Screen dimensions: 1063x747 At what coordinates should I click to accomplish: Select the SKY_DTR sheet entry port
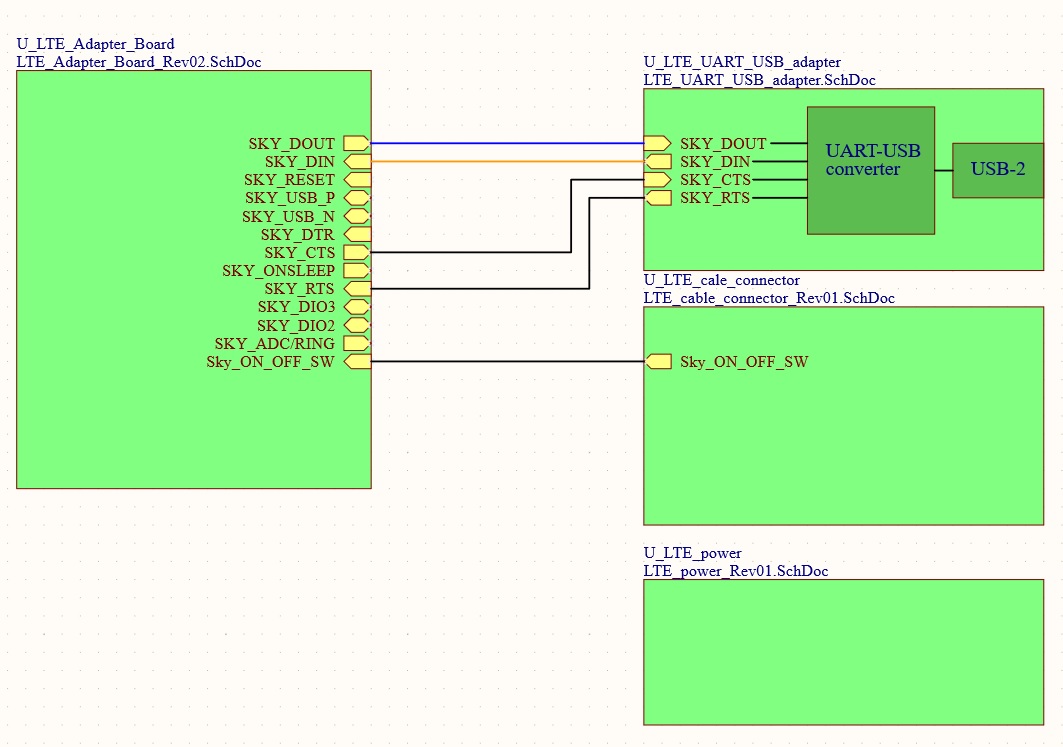click(357, 234)
